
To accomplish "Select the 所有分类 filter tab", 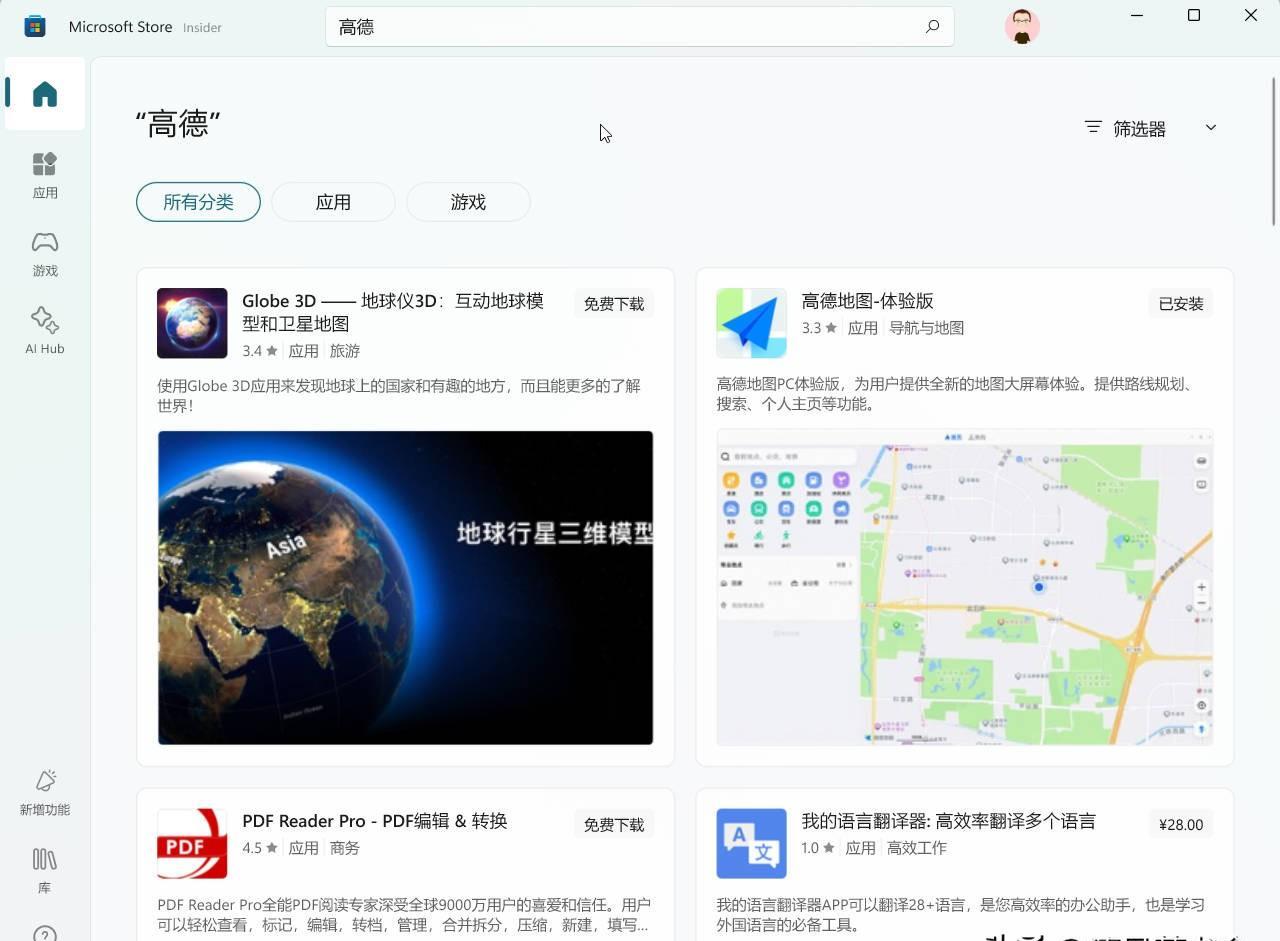I will [x=198, y=202].
